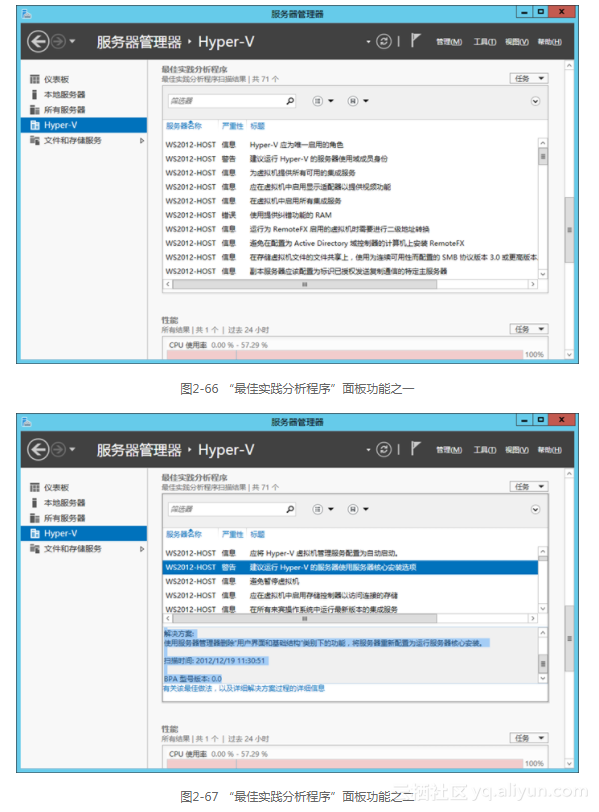599x812 pixels.
Task: Open notifications flag in figure 2-67 window
Action: [415, 448]
